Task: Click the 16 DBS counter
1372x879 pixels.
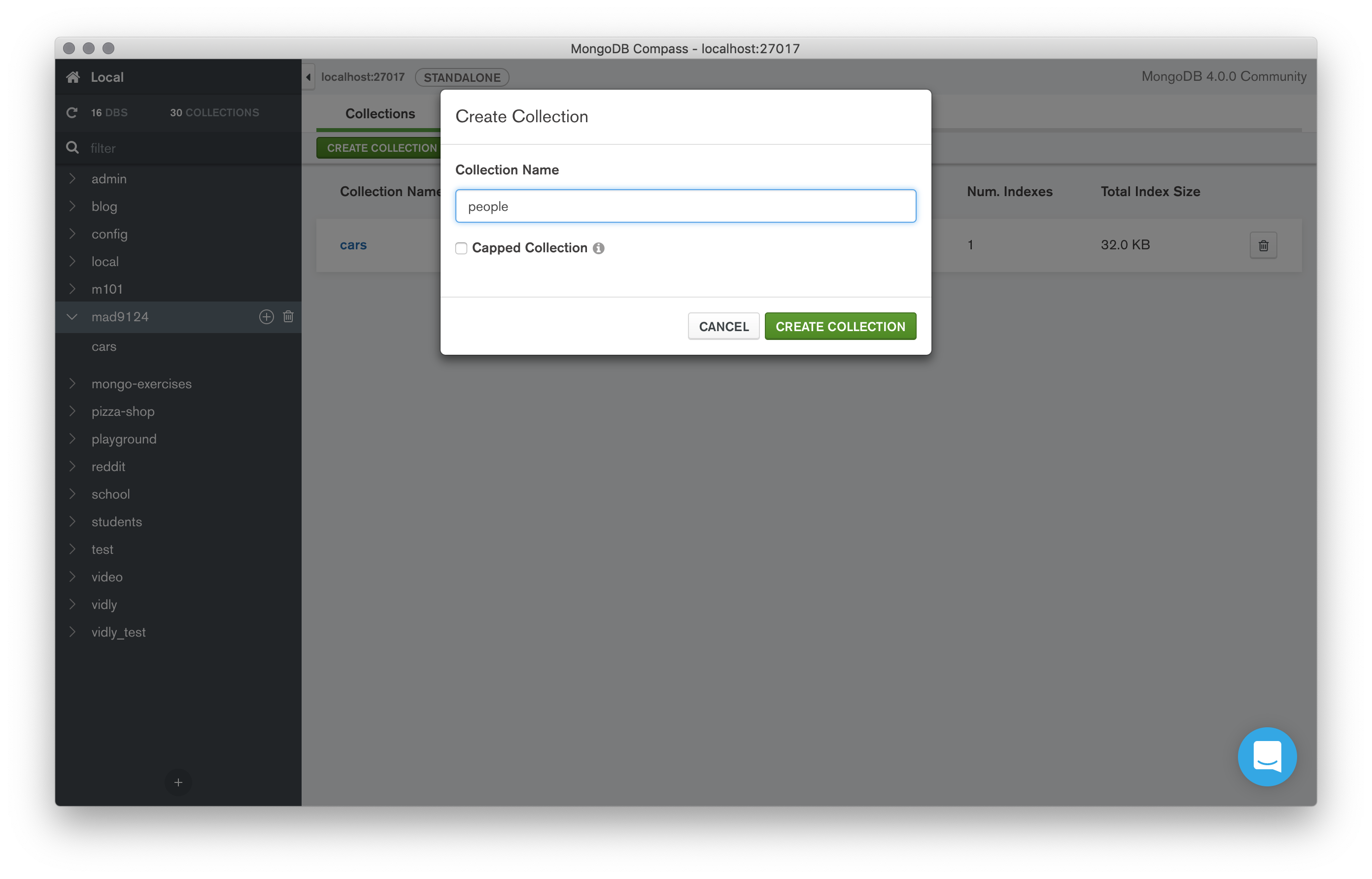Action: coord(109,112)
